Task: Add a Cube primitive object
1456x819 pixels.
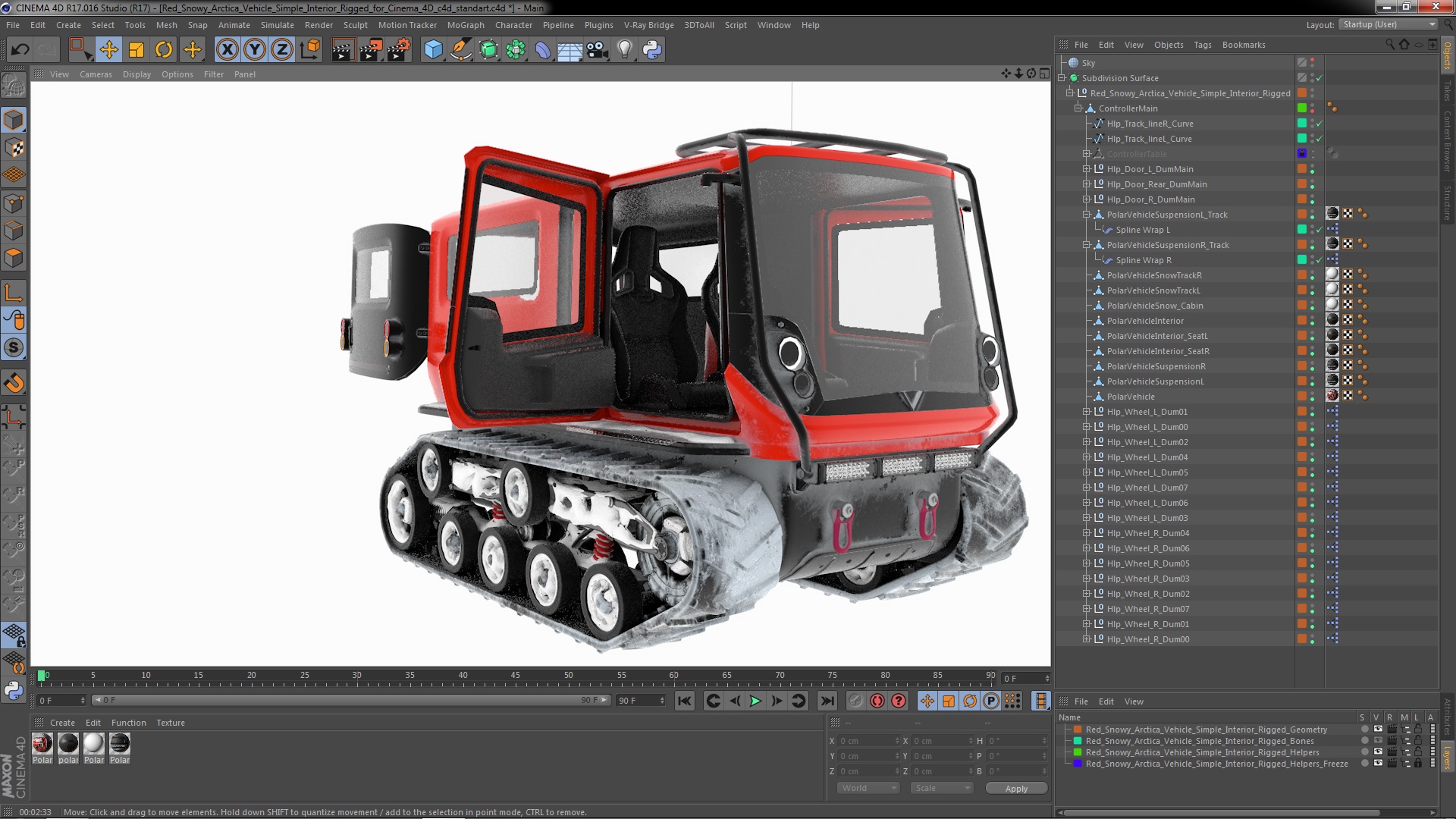Action: point(433,50)
